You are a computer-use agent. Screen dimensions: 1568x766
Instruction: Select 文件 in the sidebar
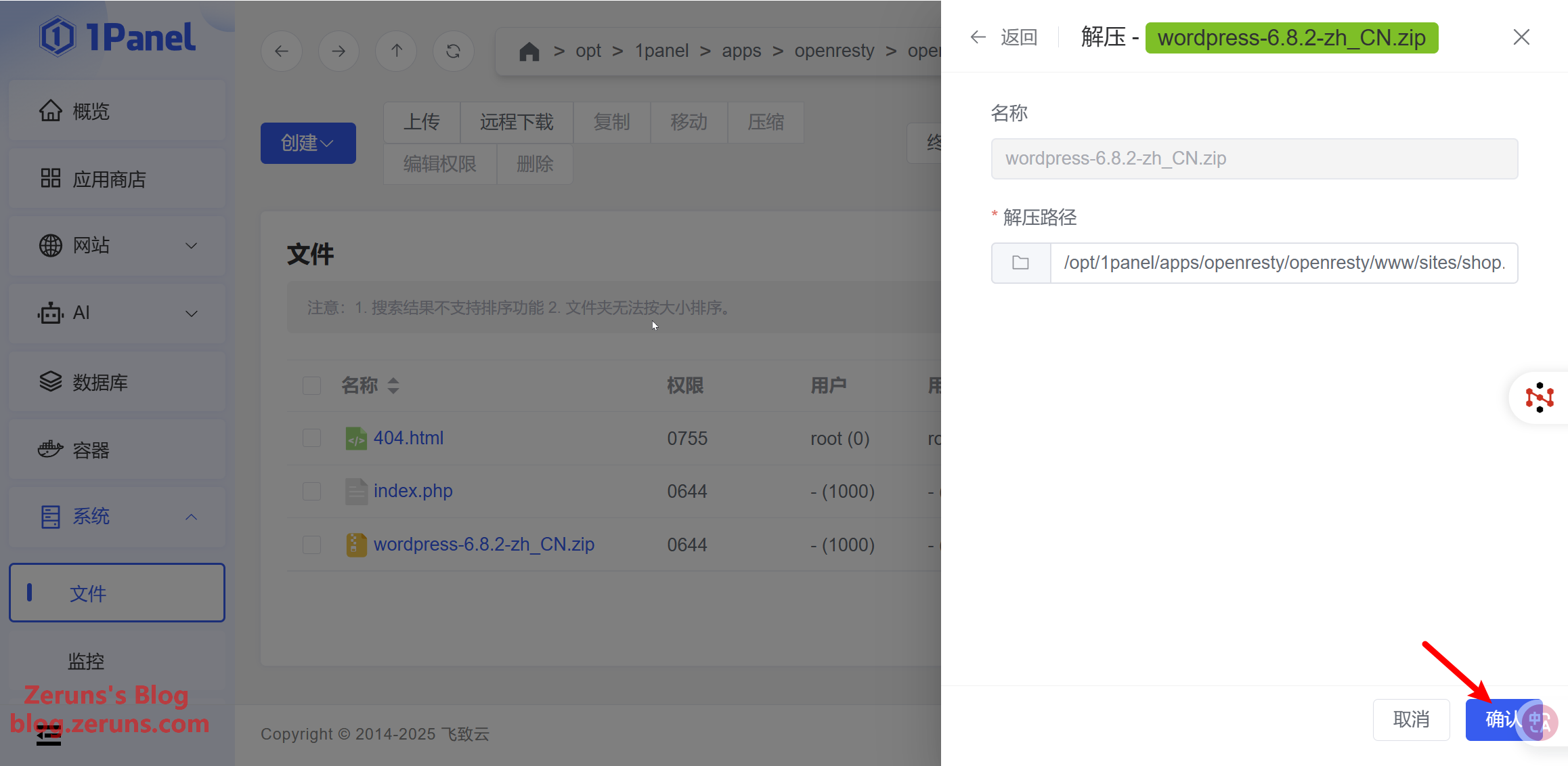(117, 593)
